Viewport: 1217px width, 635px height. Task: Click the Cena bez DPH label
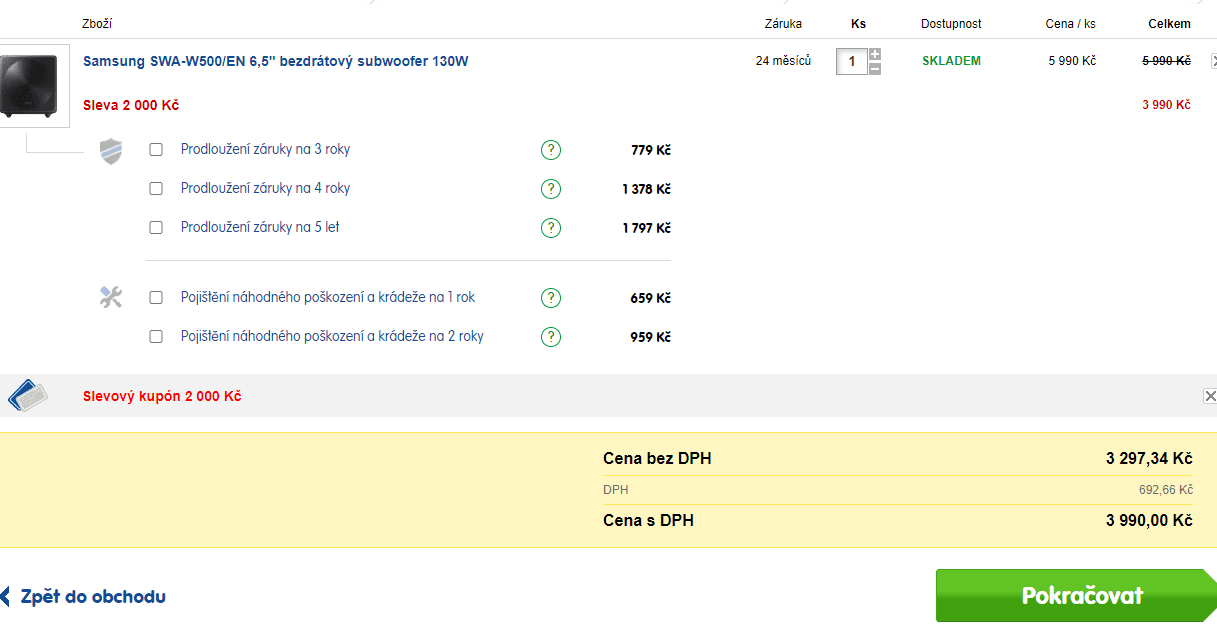tap(657, 459)
